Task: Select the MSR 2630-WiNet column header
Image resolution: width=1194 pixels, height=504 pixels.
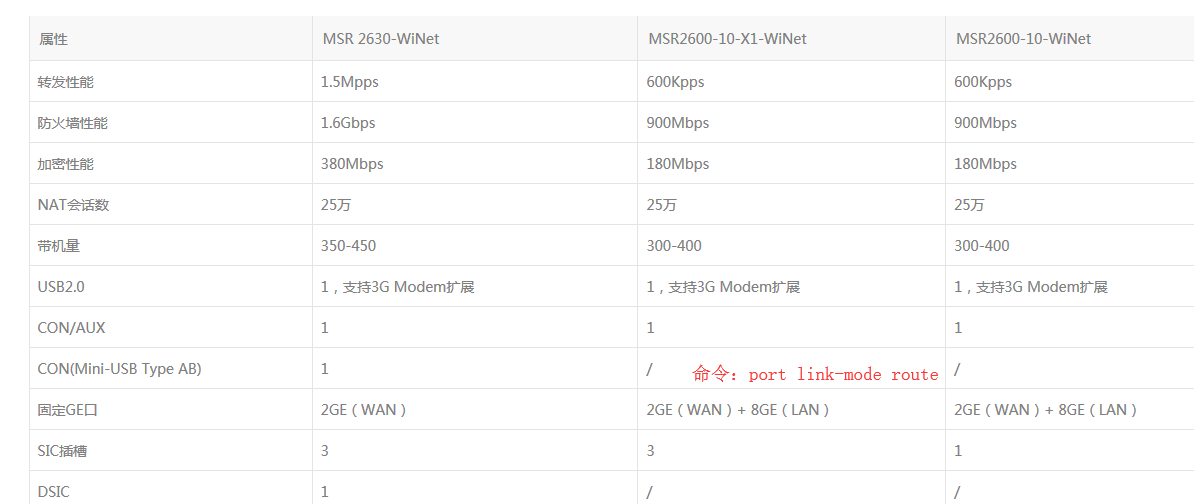Action: (380, 39)
